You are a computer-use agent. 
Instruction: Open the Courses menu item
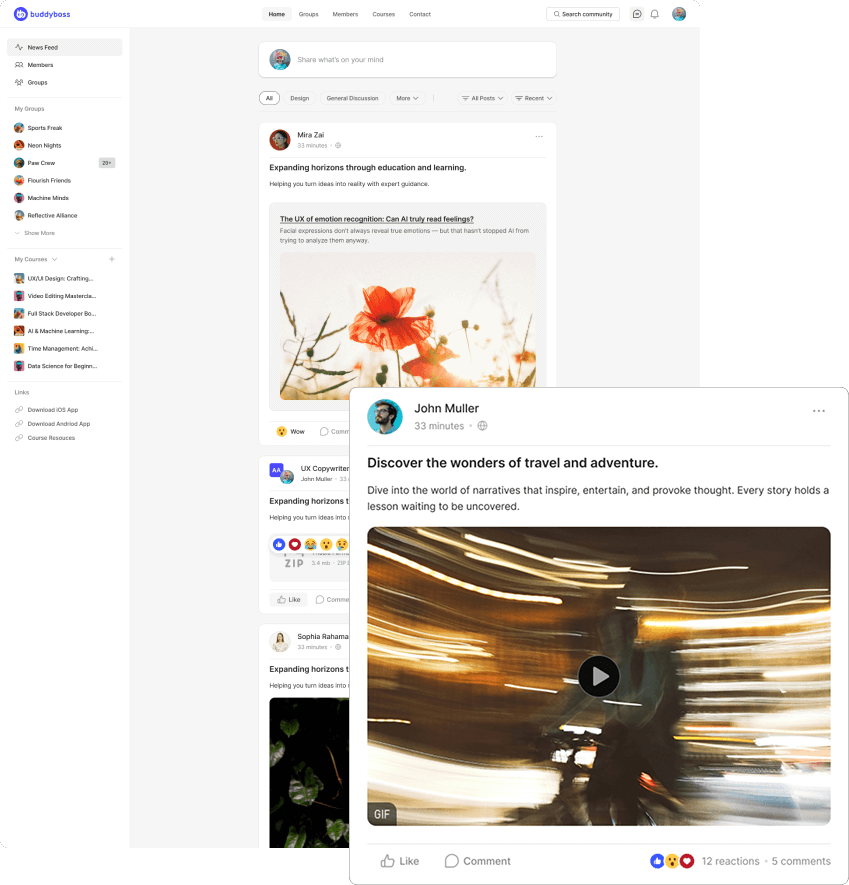383,14
